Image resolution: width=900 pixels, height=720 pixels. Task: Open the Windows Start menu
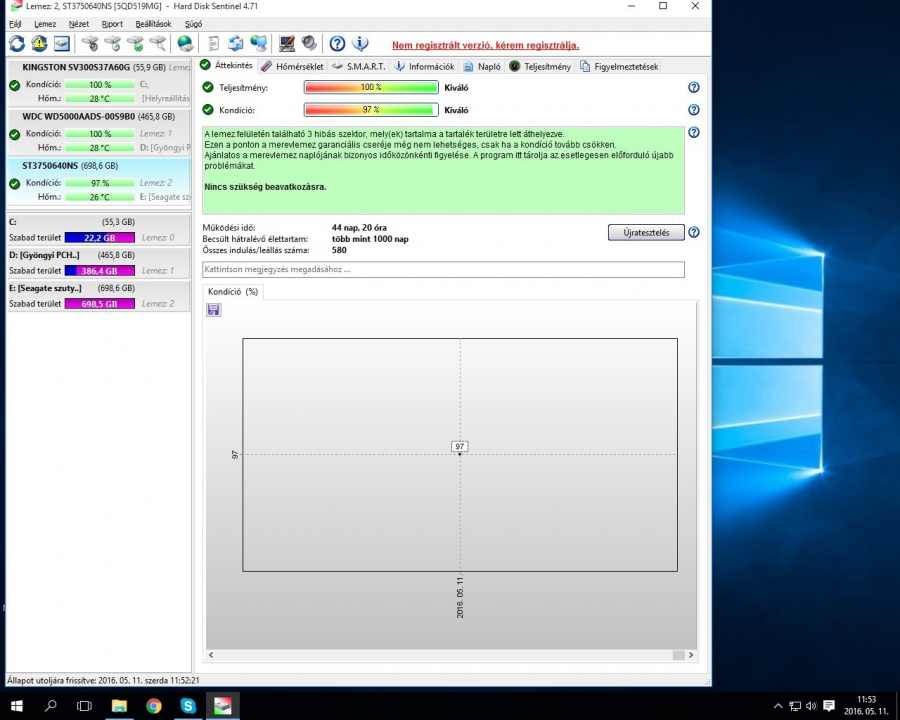(x=17, y=706)
